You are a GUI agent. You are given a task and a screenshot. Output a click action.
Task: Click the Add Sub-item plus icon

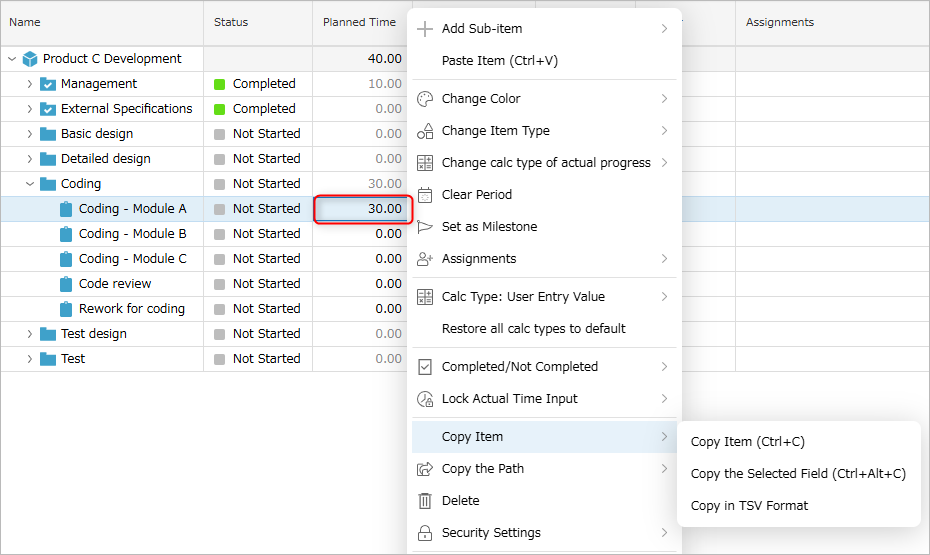pyautogui.click(x=425, y=28)
